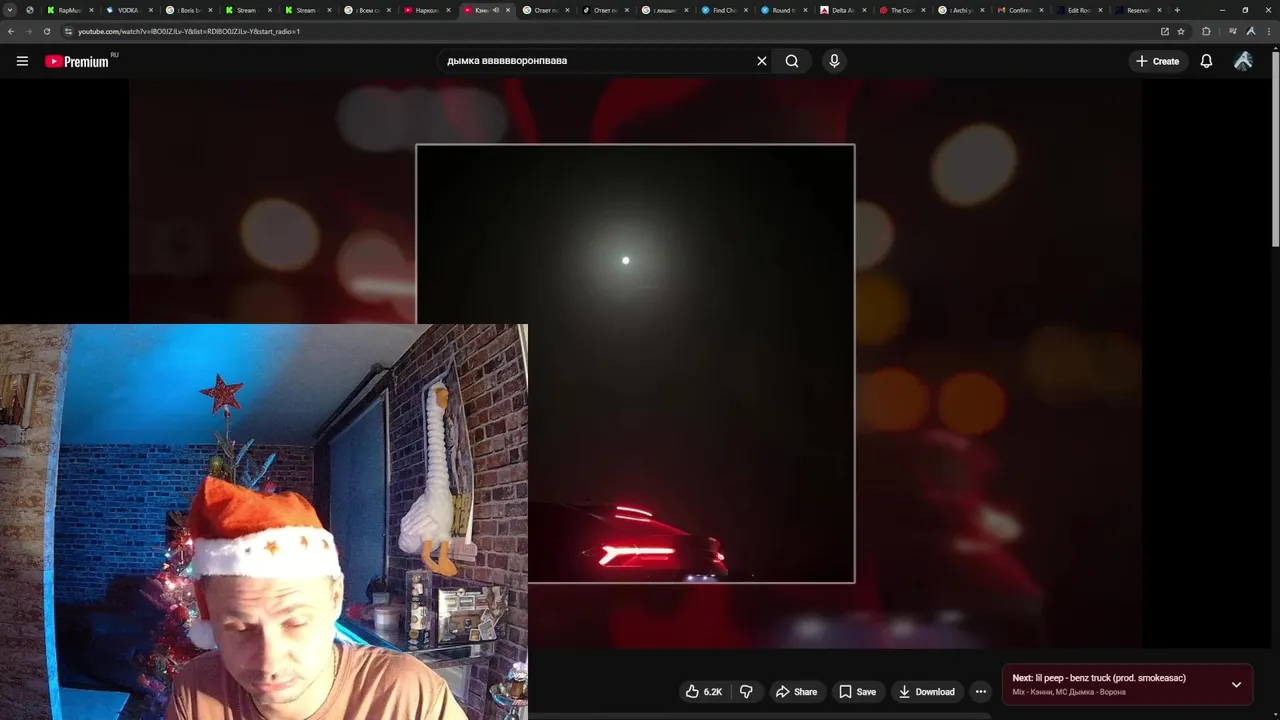
Task: Open the notifications bell
Action: [x=1206, y=61]
